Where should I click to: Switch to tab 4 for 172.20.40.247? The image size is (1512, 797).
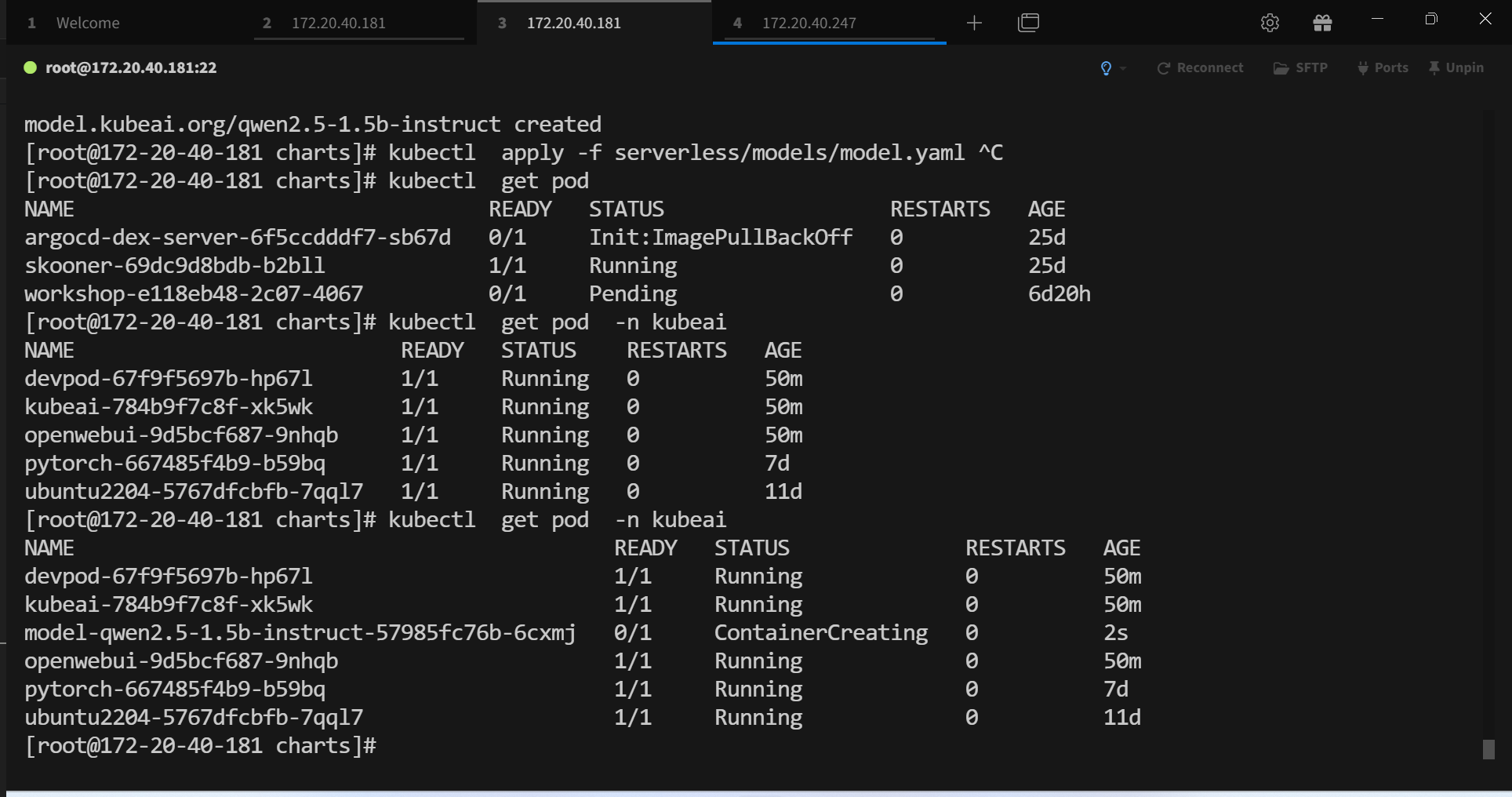809,23
